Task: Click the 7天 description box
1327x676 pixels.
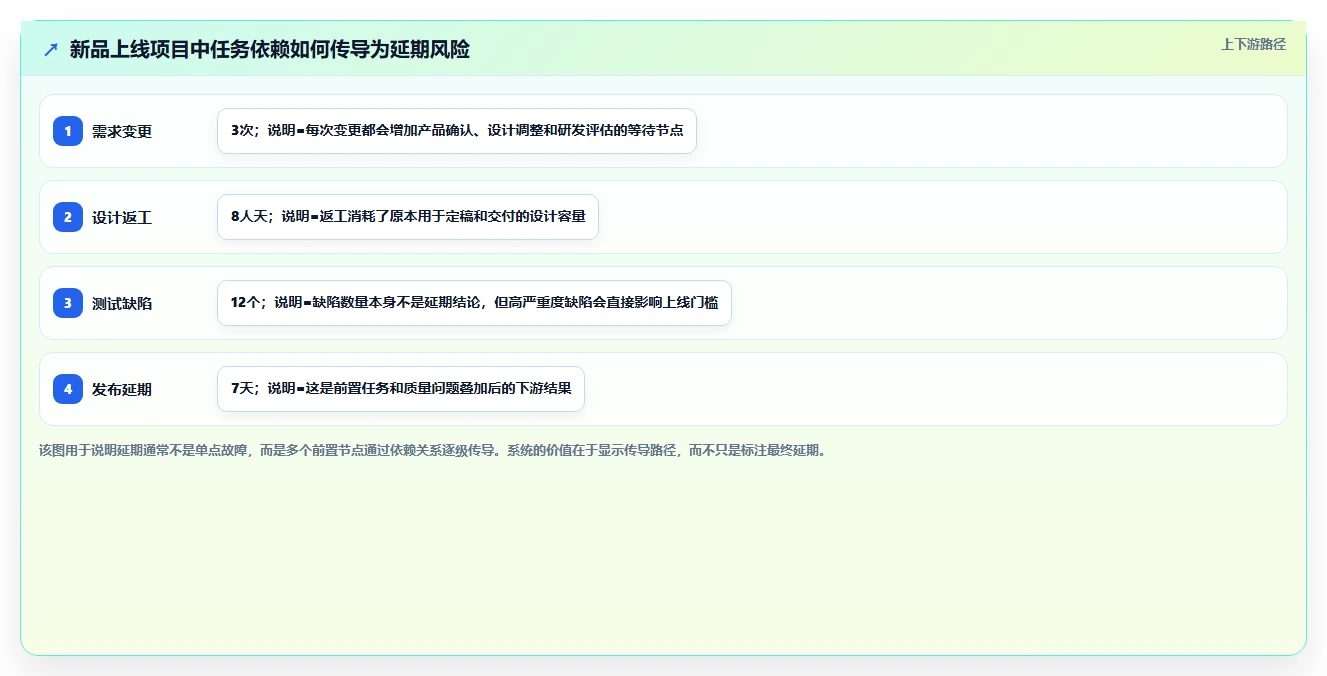Action: point(401,389)
